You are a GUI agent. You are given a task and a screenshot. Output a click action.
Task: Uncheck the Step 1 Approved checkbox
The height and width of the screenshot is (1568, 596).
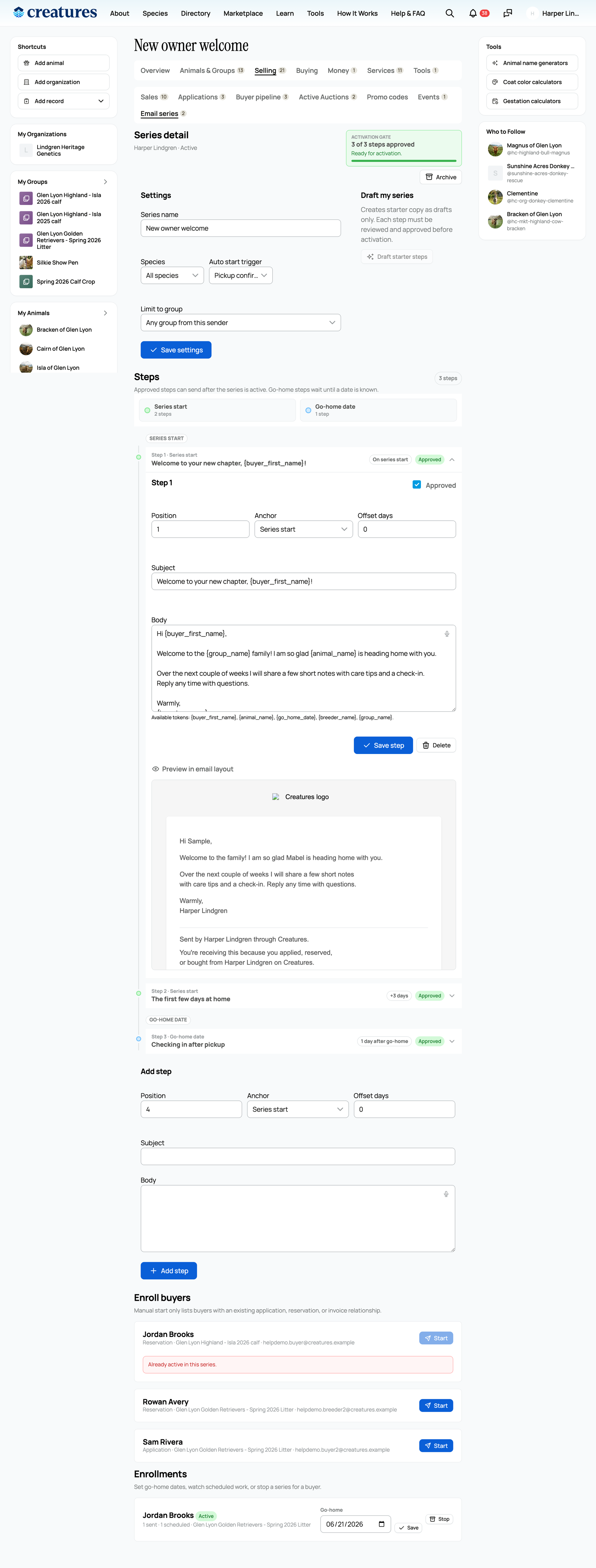[x=417, y=484]
